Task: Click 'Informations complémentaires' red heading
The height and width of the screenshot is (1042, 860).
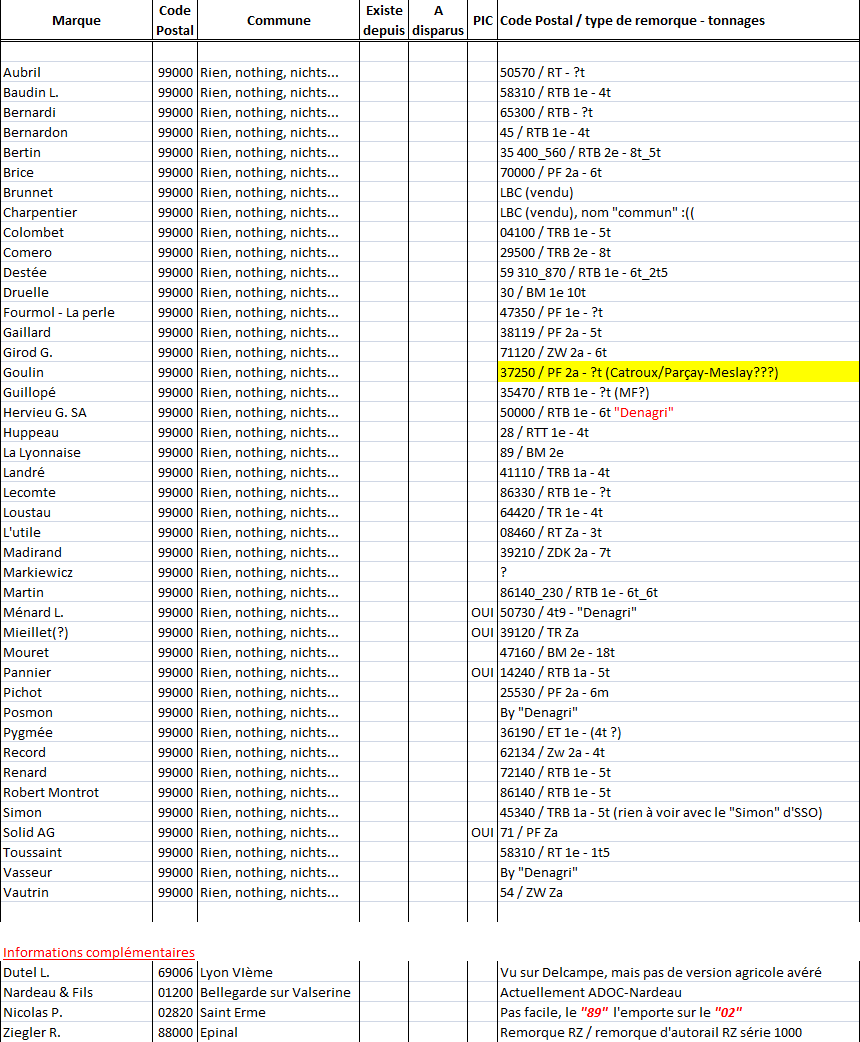Action: [x=98, y=952]
